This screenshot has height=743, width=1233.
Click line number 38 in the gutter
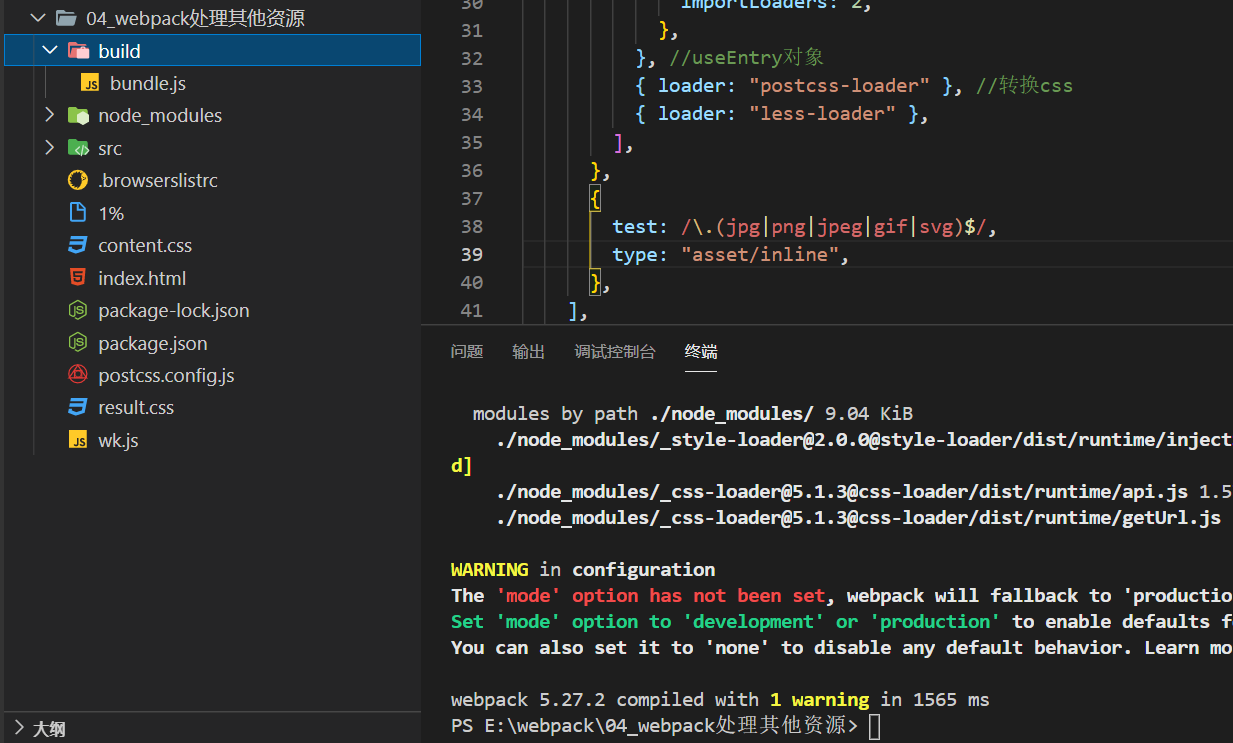point(472,226)
